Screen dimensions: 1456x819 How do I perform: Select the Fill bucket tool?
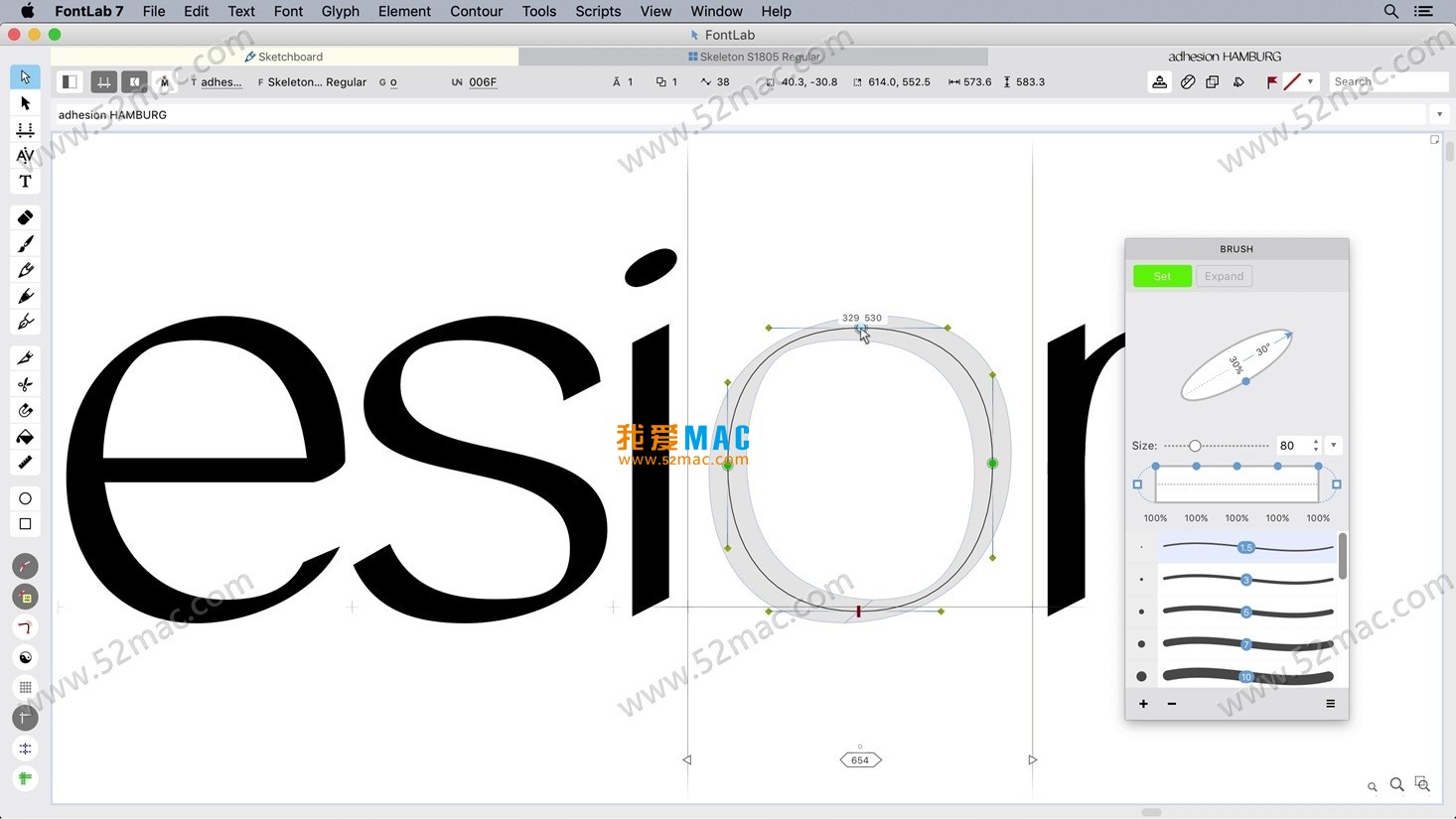coord(25,437)
